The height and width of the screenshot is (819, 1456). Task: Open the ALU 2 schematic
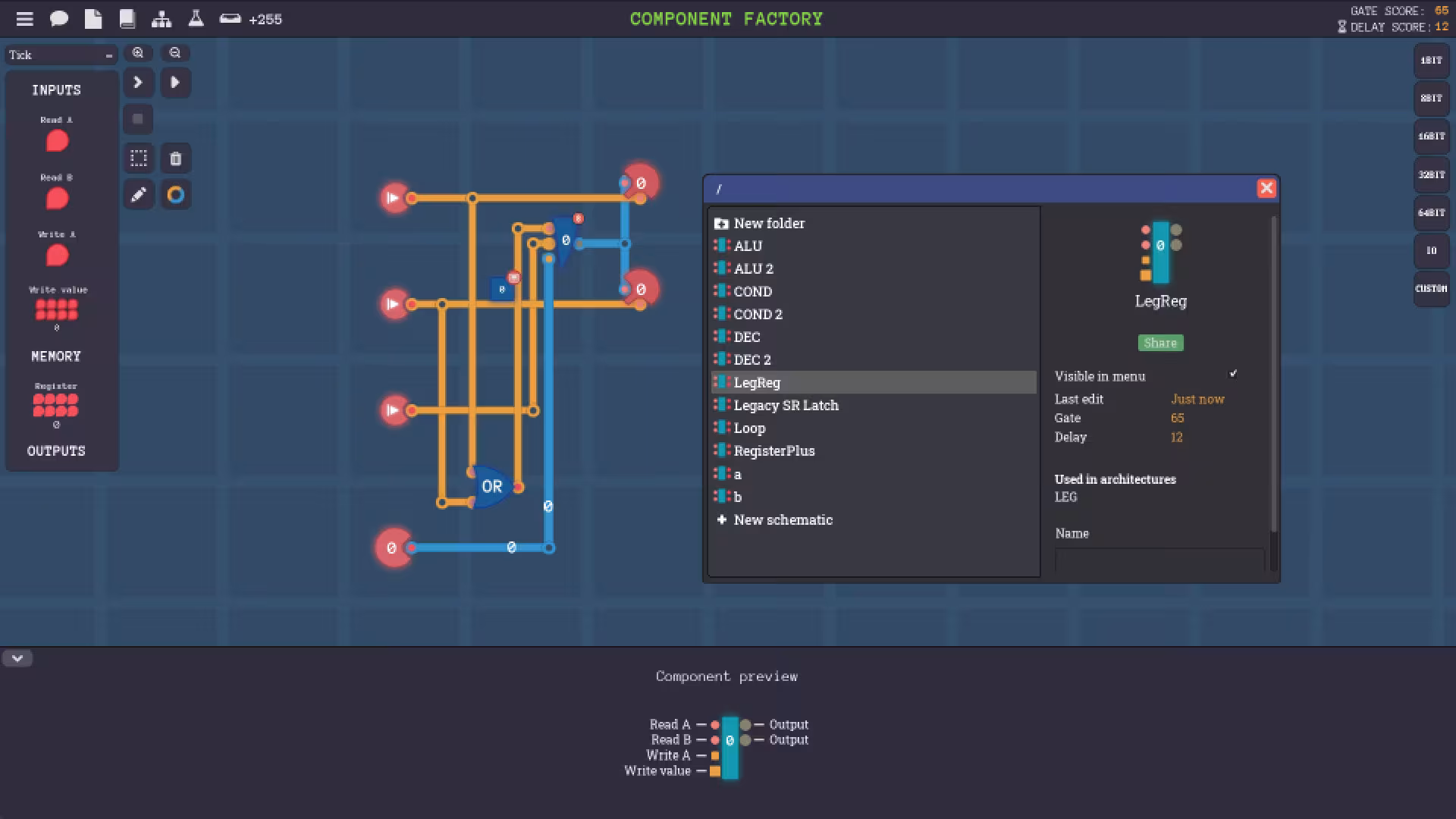click(874, 268)
